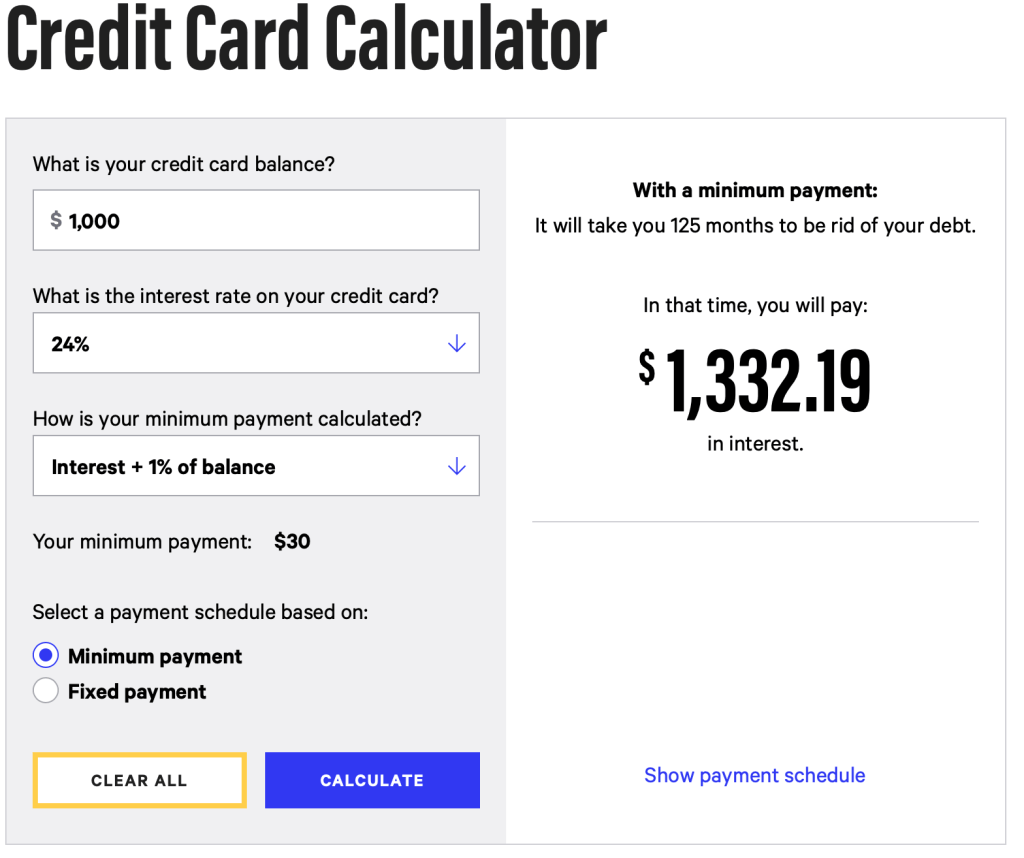Click the down arrow beside 24%
Screen dimensions: 1024x858
point(457,344)
